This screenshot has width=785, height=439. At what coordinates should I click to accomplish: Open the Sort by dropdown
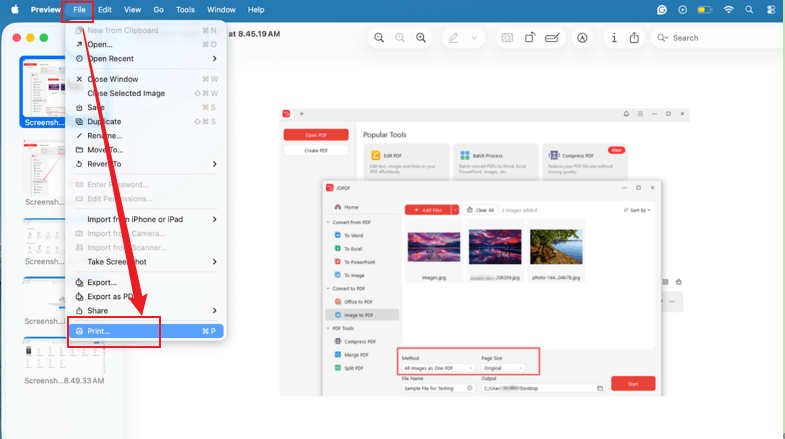click(637, 210)
